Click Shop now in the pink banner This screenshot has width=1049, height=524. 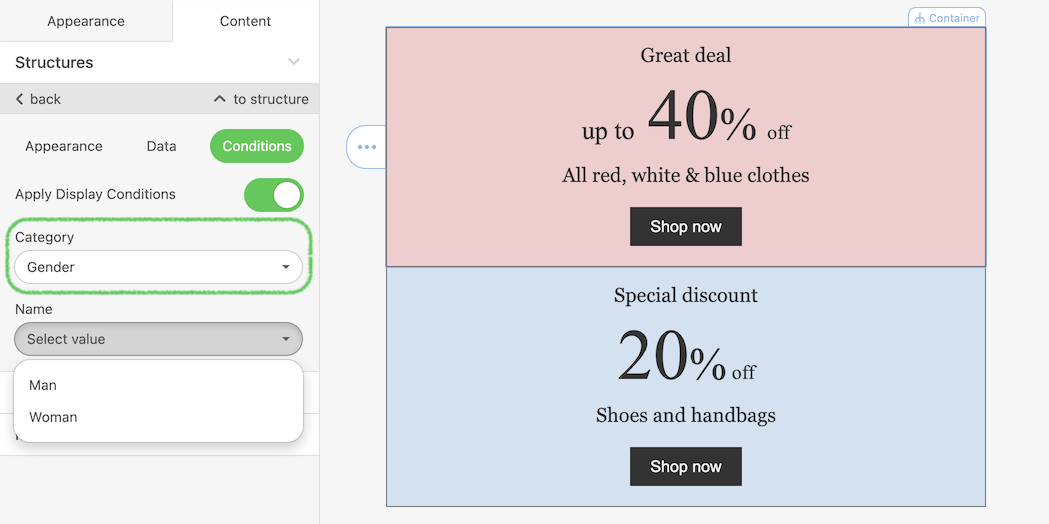click(x=685, y=227)
